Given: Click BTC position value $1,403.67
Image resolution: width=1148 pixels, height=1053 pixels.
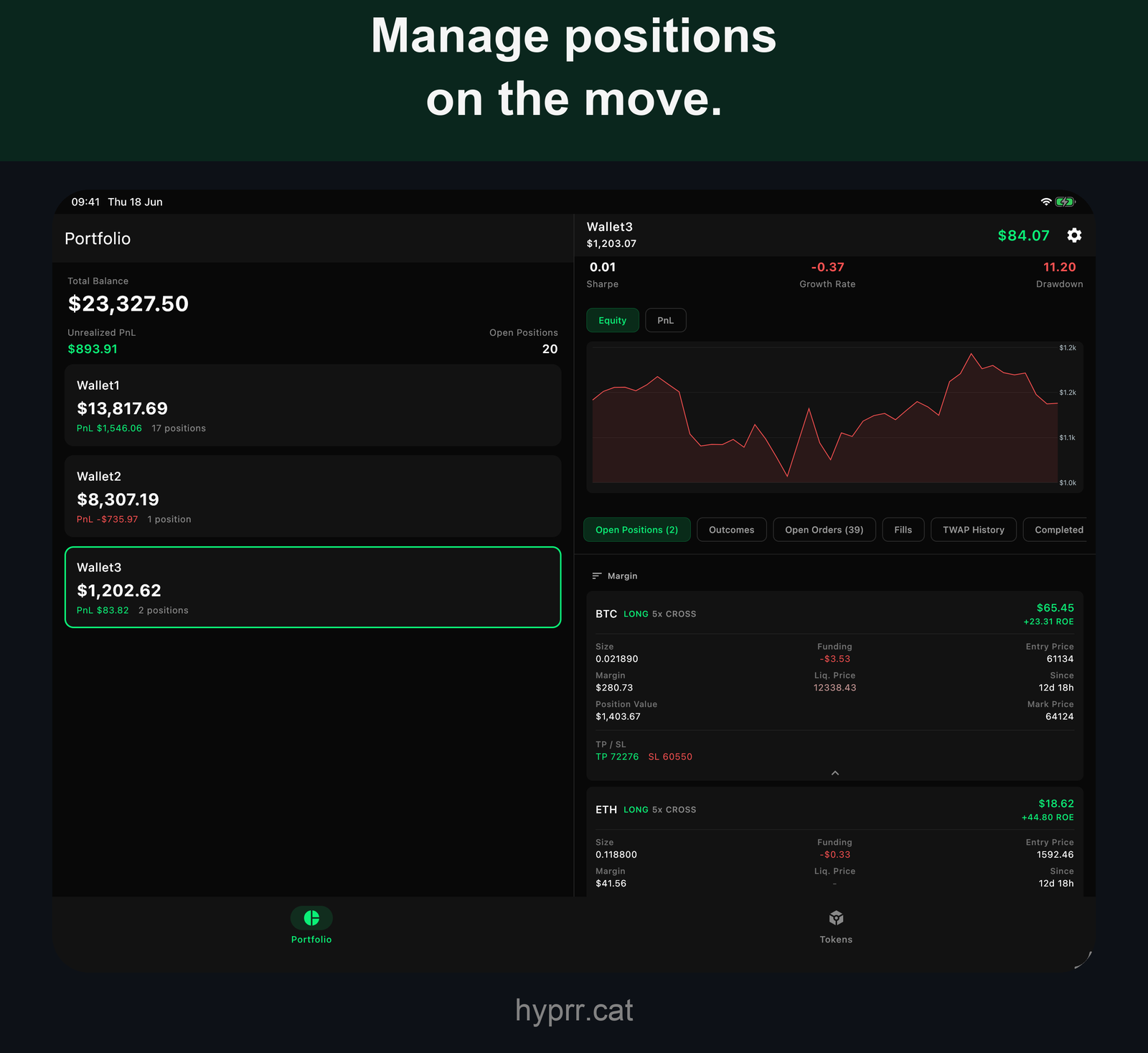Looking at the screenshot, I should coord(618,716).
